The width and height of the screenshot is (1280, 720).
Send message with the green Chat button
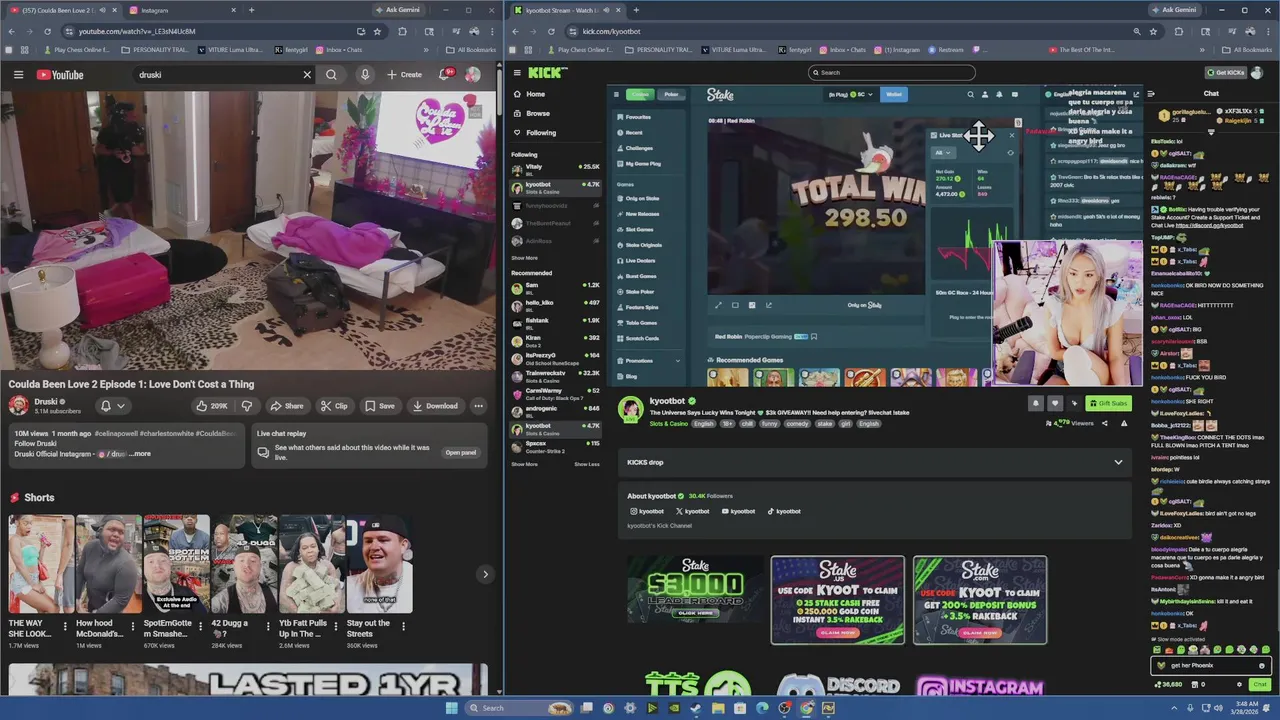click(x=1260, y=685)
